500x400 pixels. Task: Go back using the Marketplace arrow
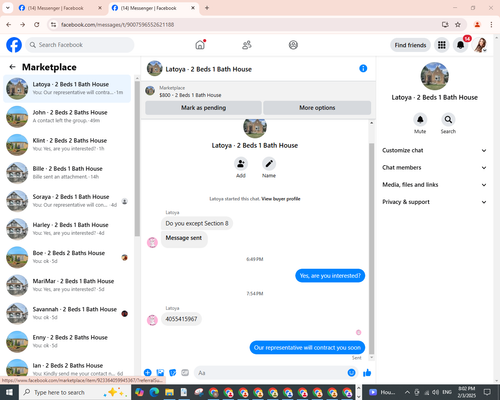click(x=12, y=67)
